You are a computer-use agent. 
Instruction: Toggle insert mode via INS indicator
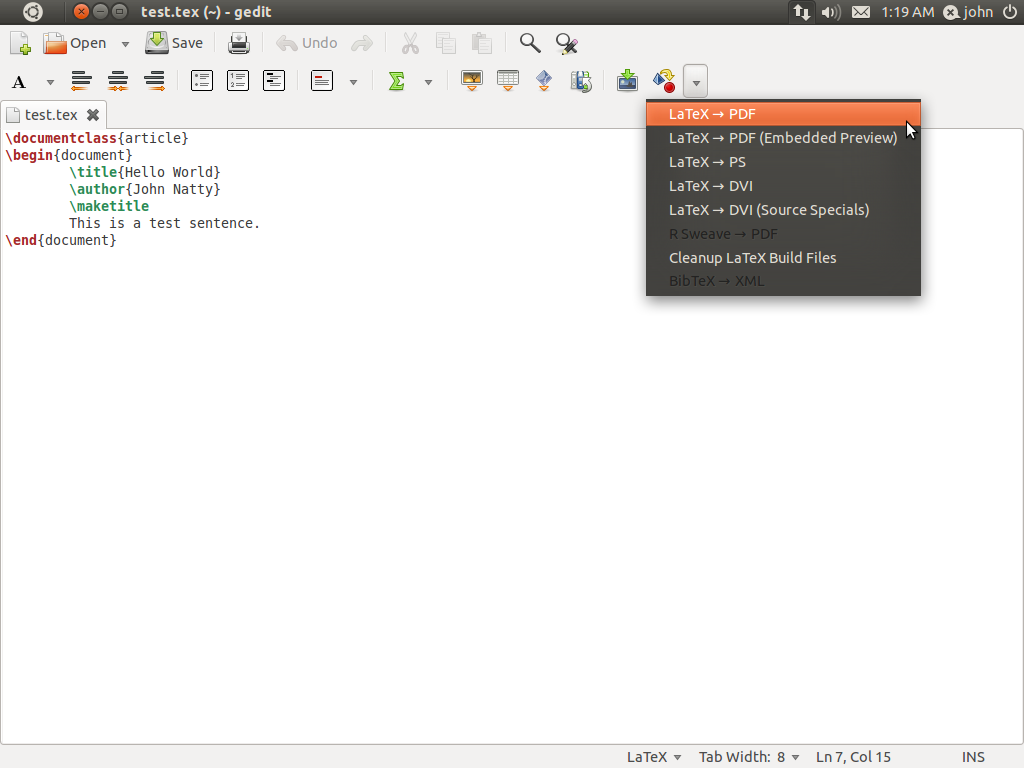coord(973,757)
